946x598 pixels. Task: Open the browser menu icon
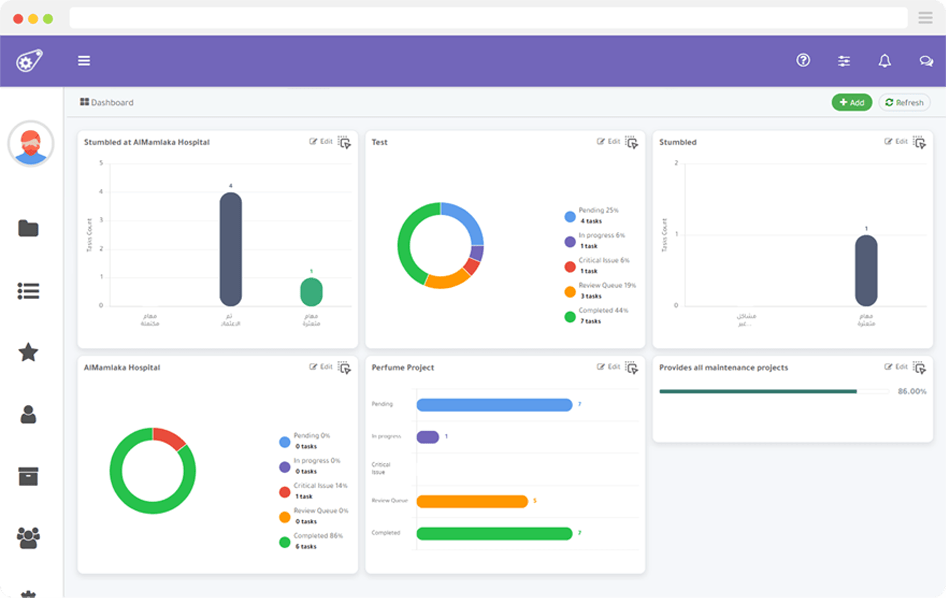924,16
